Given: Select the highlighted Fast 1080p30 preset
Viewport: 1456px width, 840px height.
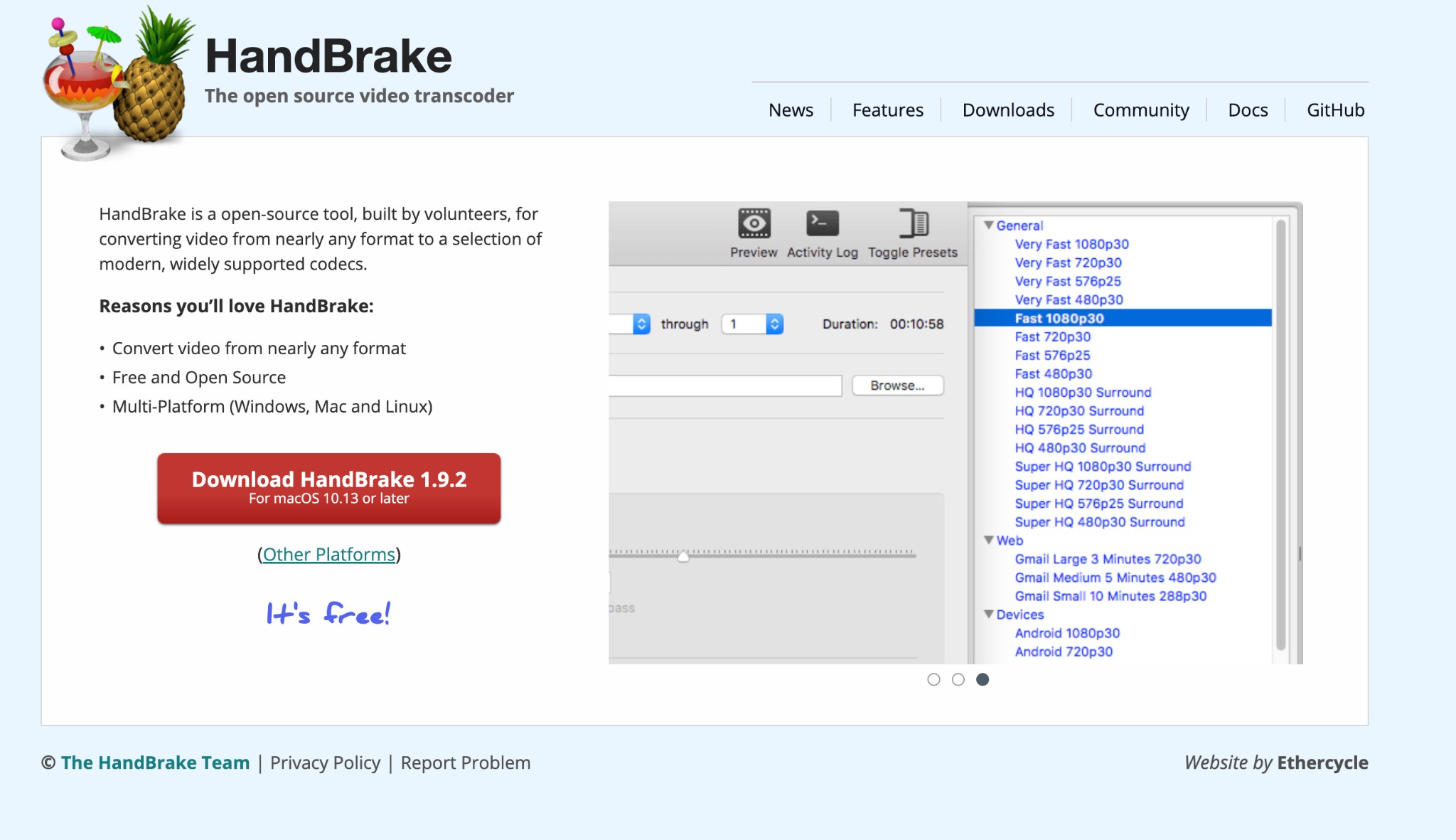Looking at the screenshot, I should click(x=1123, y=318).
